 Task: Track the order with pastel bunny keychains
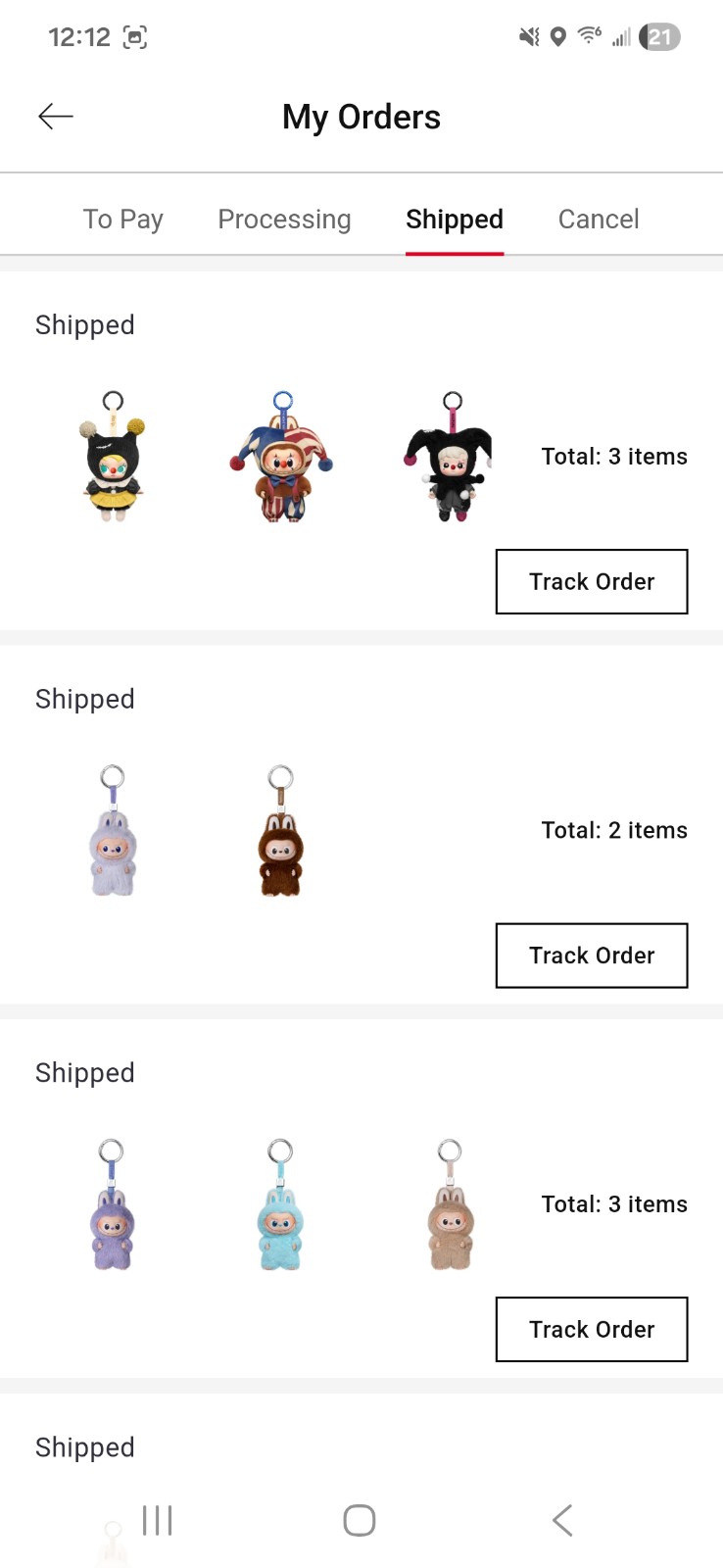(592, 1329)
